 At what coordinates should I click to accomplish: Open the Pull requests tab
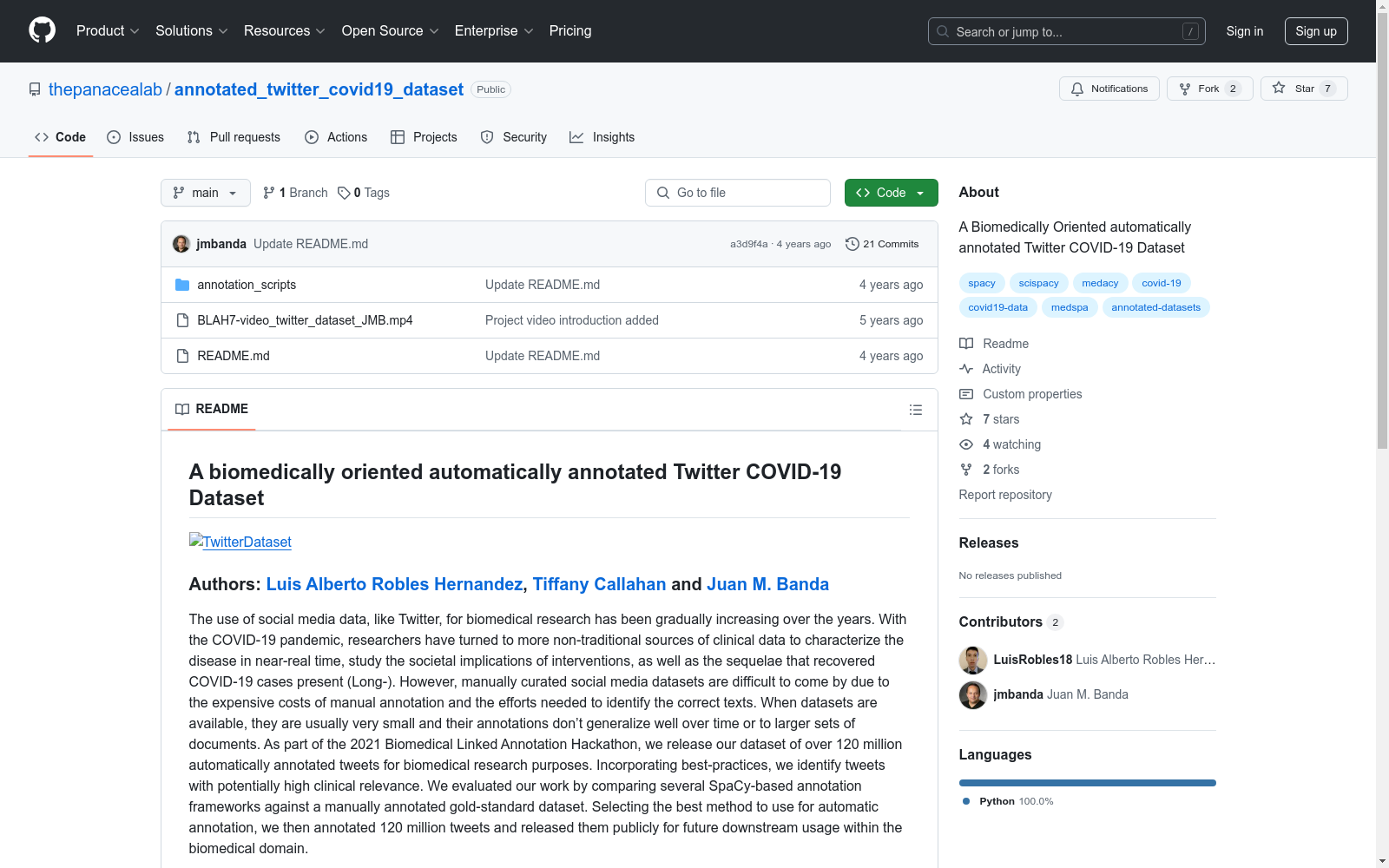point(234,137)
